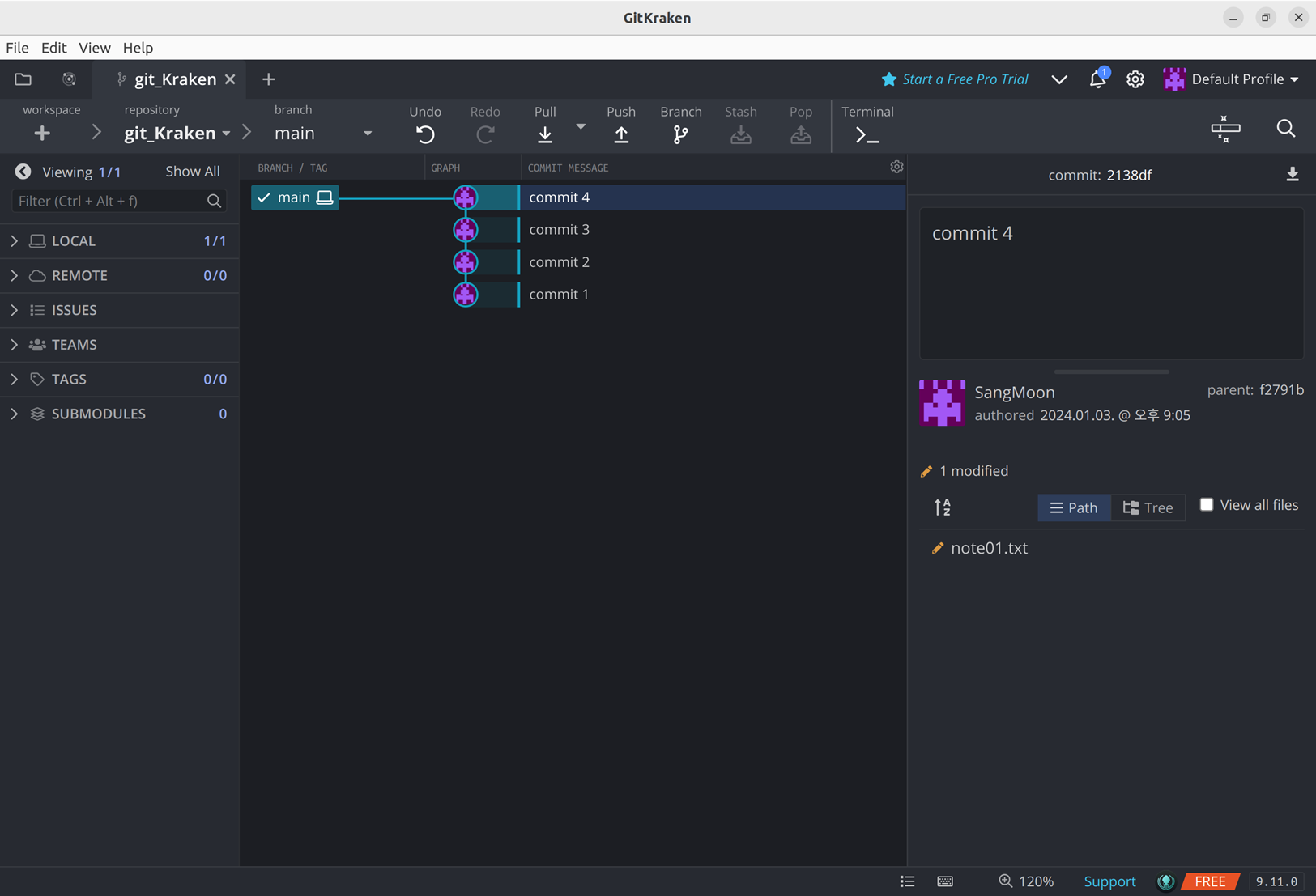The image size is (1316, 896).
Task: Enable View all files checkbox
Action: click(x=1207, y=504)
